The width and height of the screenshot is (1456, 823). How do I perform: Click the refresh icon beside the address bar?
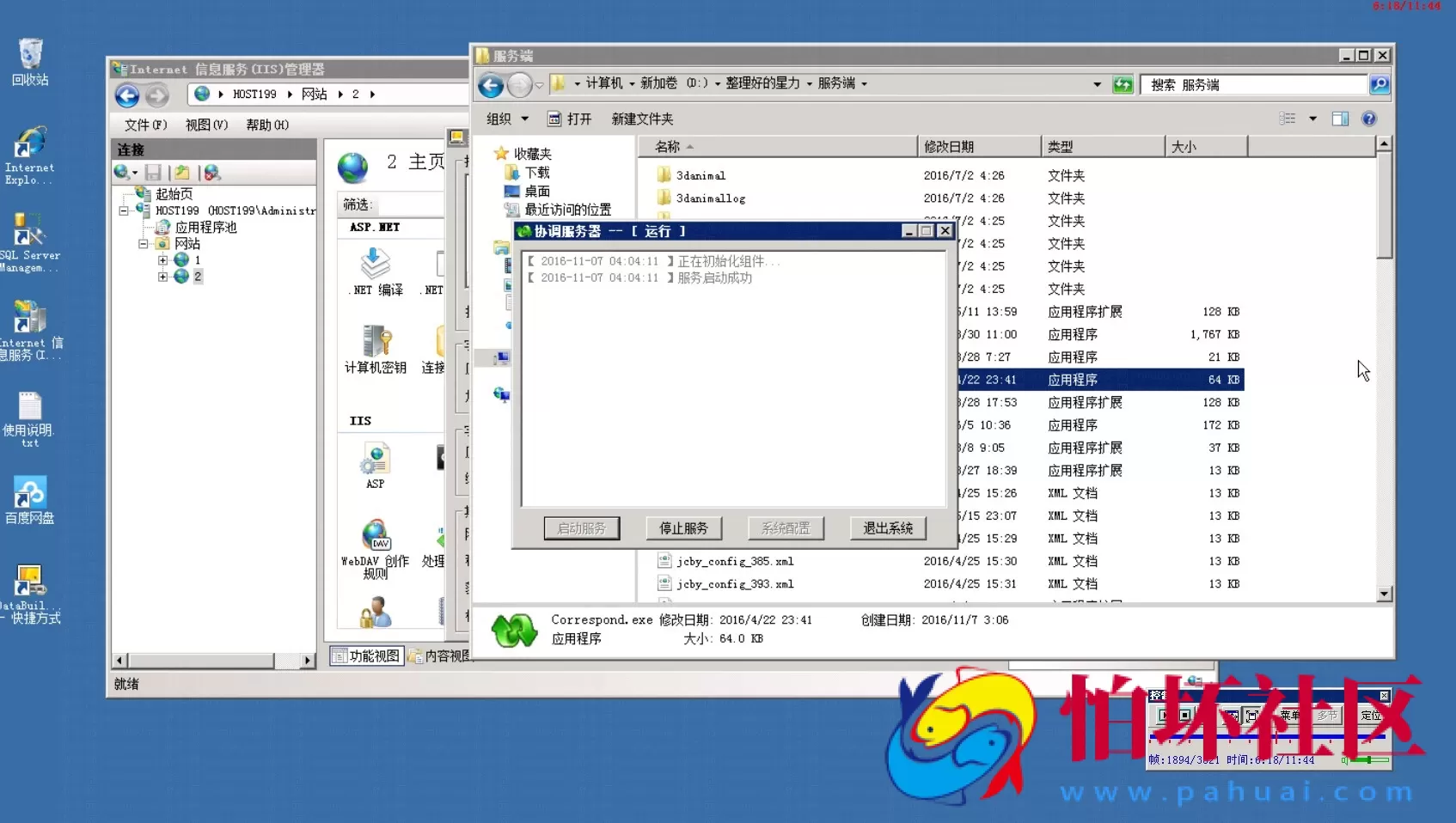[x=1123, y=84]
